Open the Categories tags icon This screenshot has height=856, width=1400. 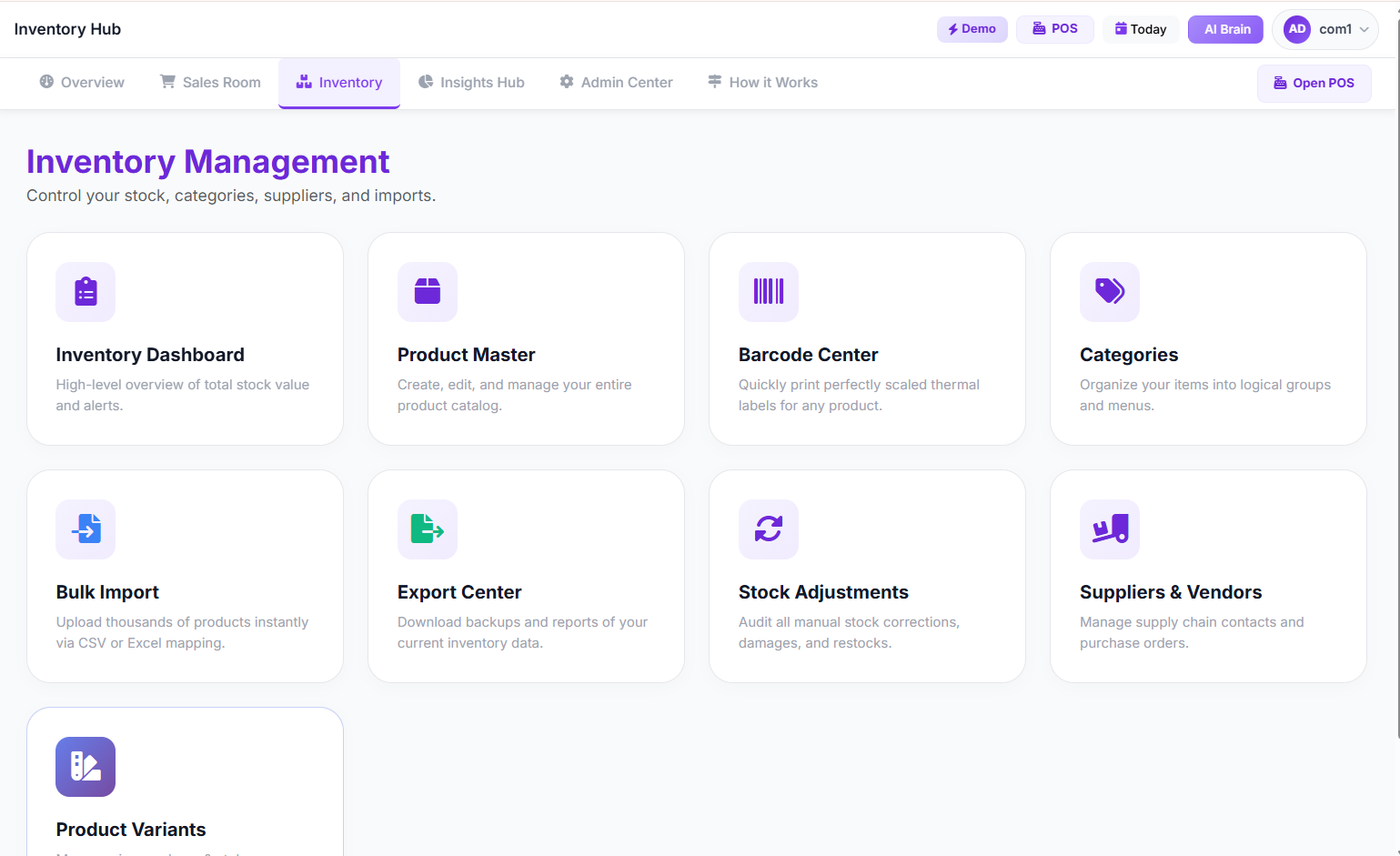1110,292
